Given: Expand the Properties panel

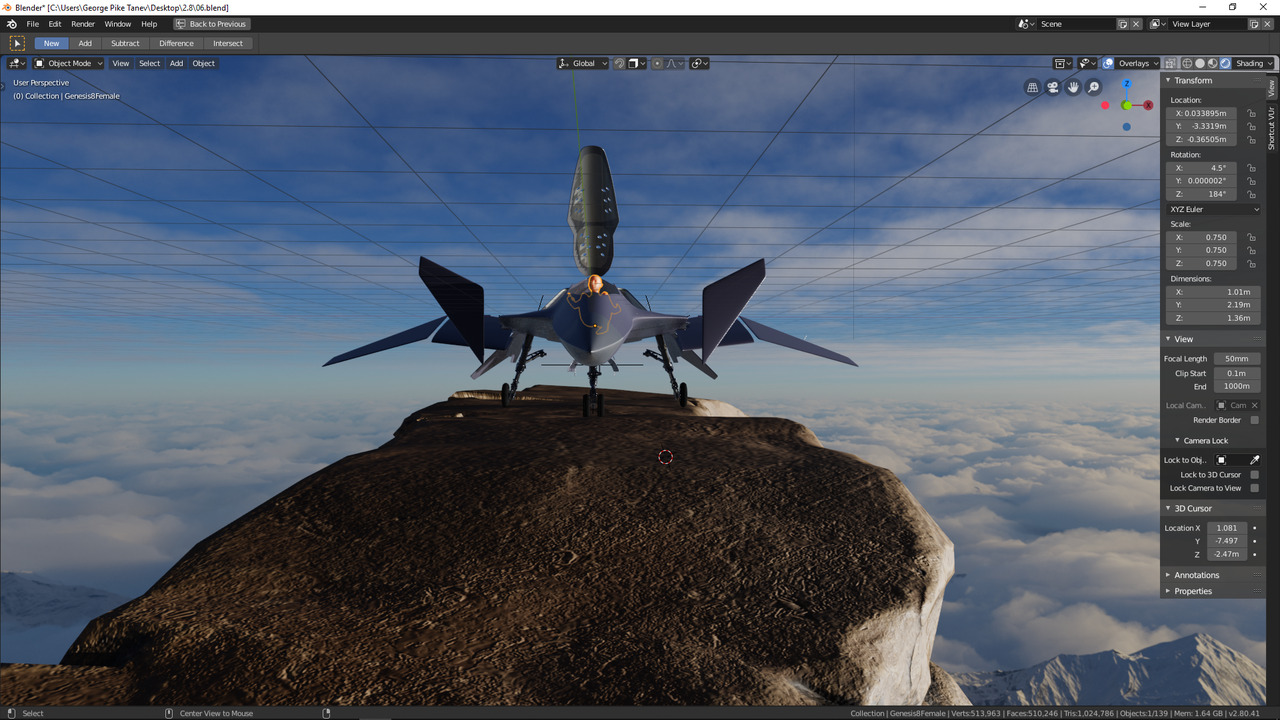Looking at the screenshot, I should point(1192,591).
